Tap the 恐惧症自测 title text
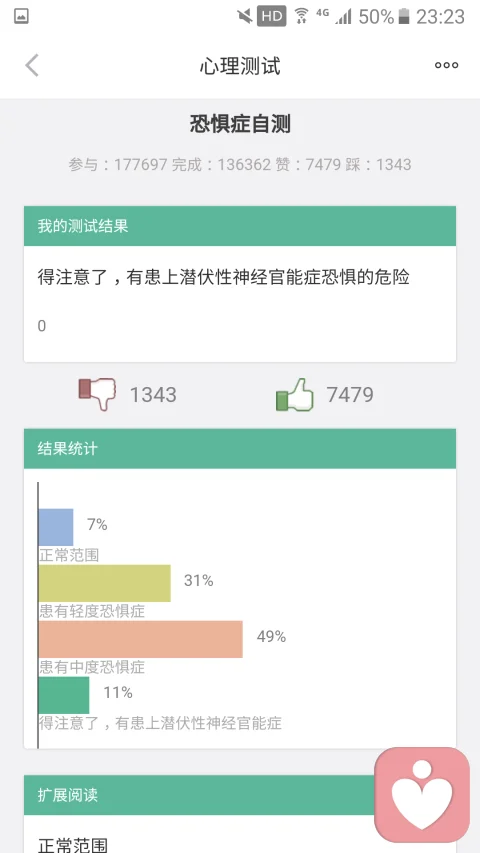This screenshot has height=853, width=480. pos(240,124)
